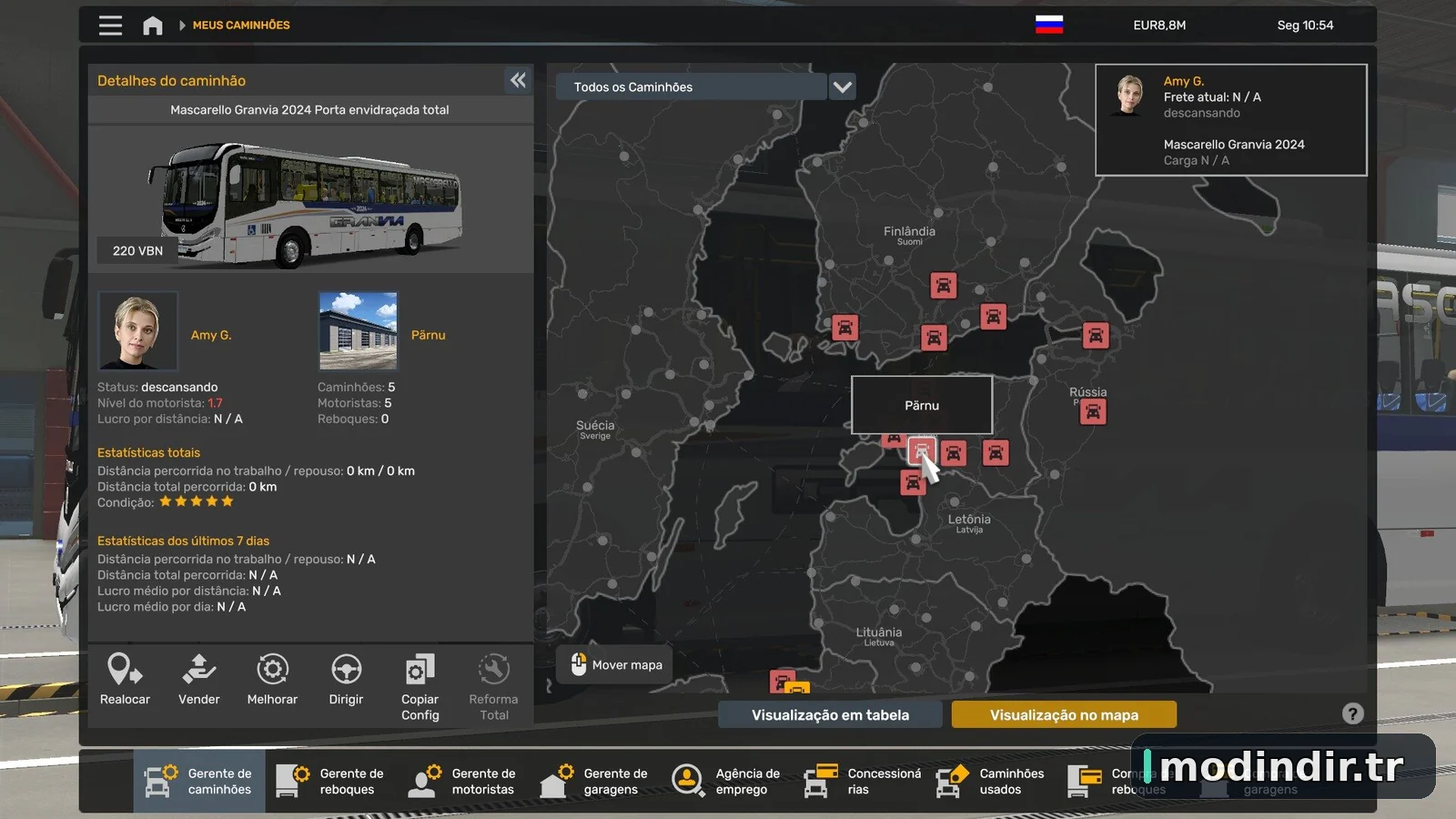The image size is (1456, 819).
Task: Switch to Visualização no mapa
Action: (x=1064, y=715)
